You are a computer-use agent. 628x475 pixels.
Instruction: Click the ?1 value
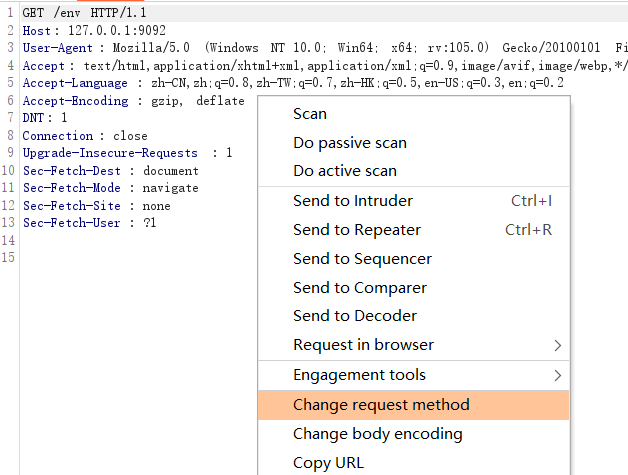point(149,223)
